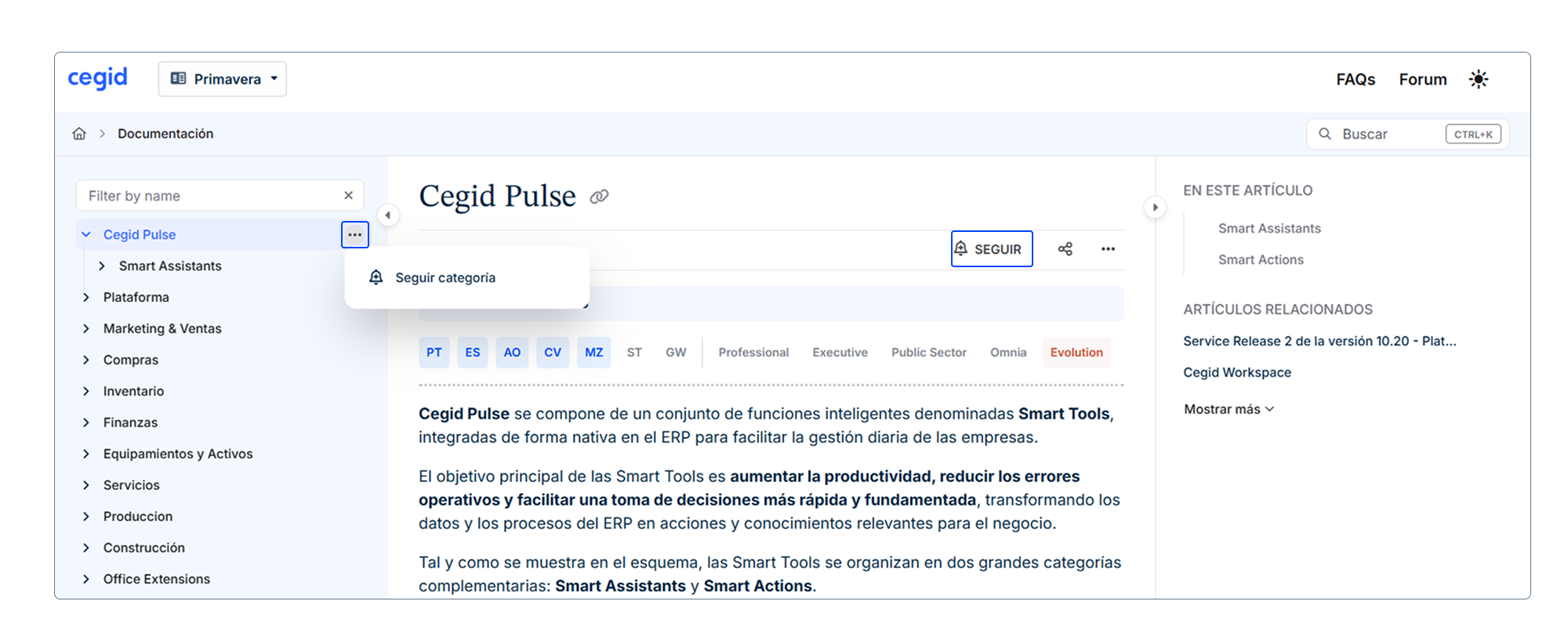Select the AO country tag
The width and height of the screenshot is (1568, 641).
[x=512, y=353]
